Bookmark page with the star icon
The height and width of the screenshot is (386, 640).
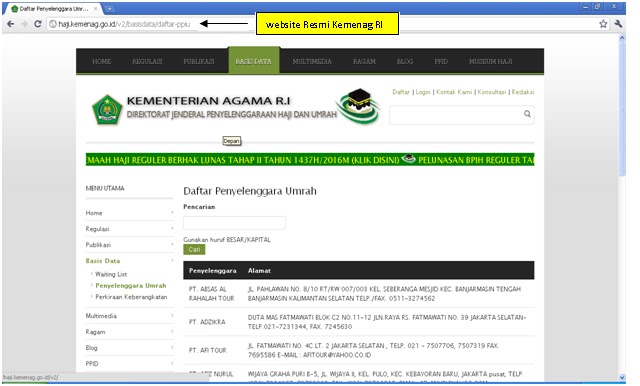click(x=603, y=24)
